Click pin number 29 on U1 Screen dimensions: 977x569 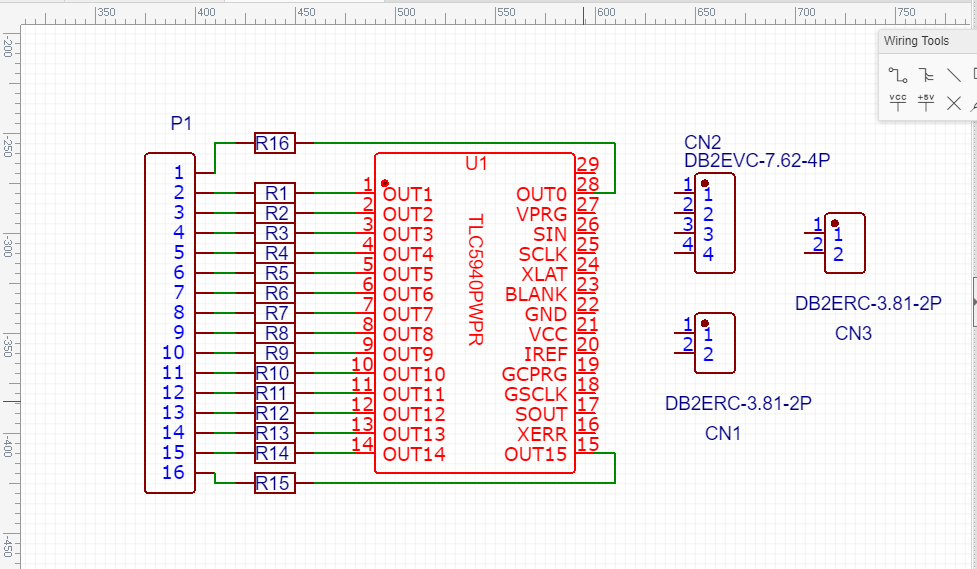click(x=587, y=164)
